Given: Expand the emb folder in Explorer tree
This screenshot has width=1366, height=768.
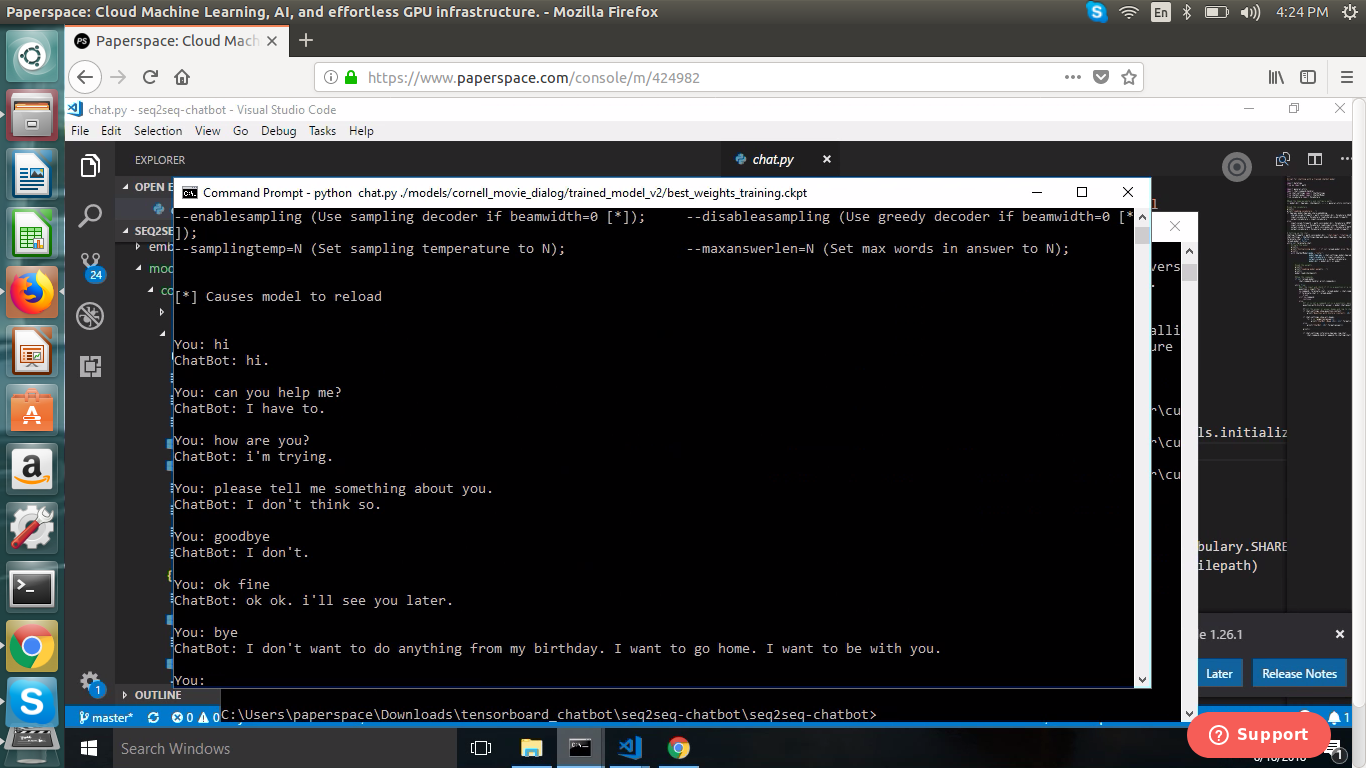Looking at the screenshot, I should [155, 247].
